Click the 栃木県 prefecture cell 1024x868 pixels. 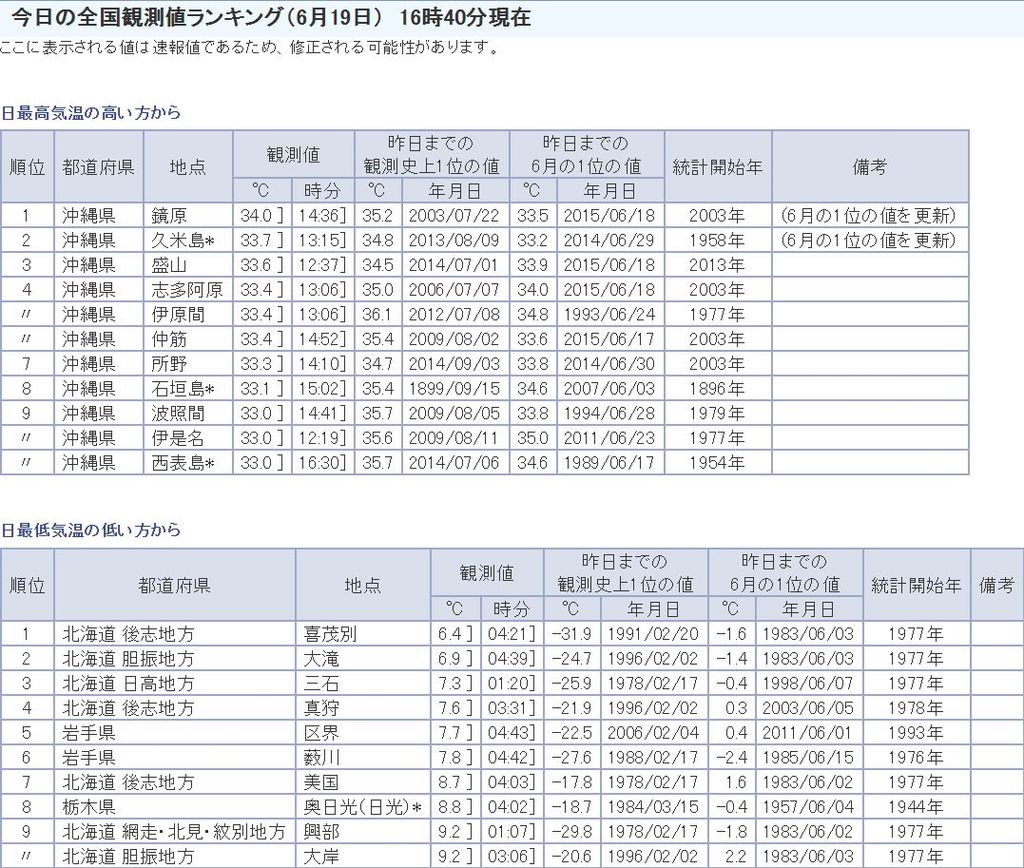(x=89, y=807)
